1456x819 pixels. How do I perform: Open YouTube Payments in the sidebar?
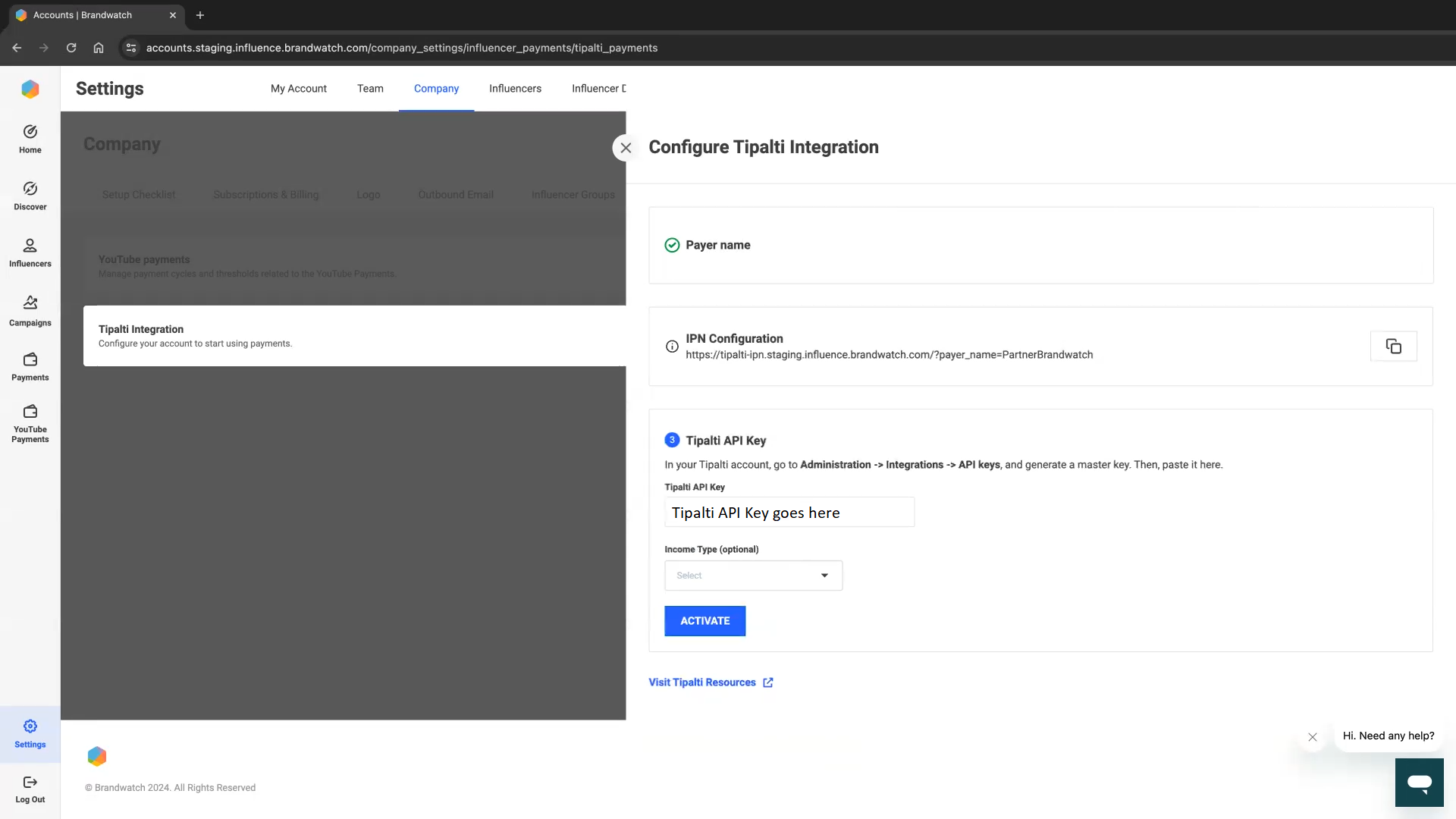tap(30, 424)
